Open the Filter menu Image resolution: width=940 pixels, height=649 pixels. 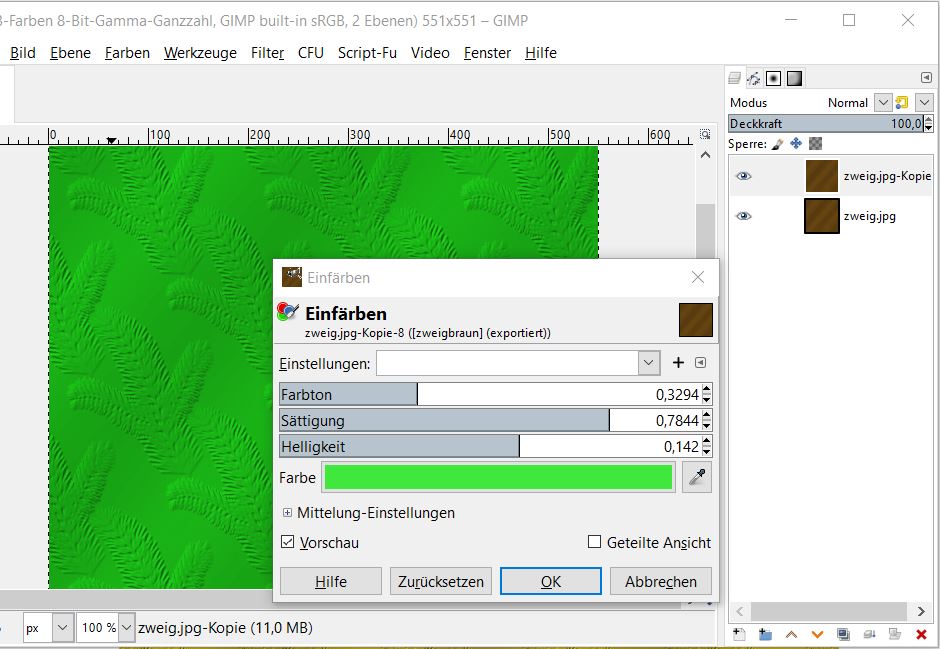click(x=267, y=53)
